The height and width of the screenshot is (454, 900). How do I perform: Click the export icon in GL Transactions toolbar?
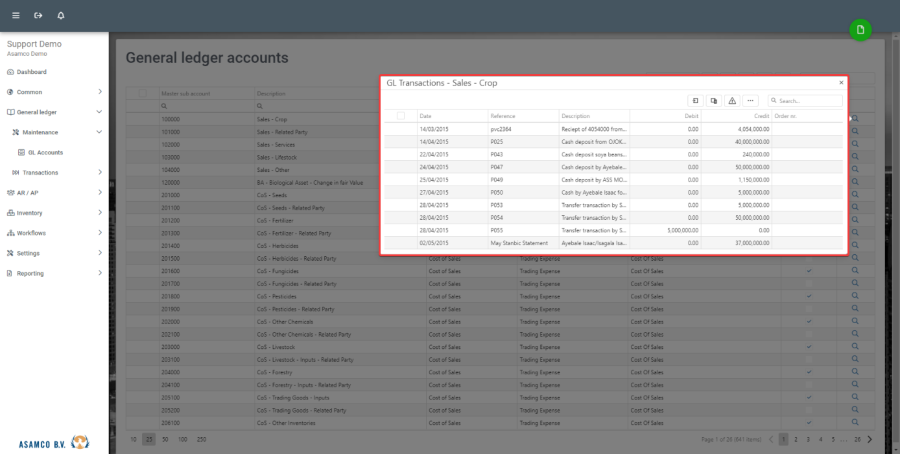(696, 101)
